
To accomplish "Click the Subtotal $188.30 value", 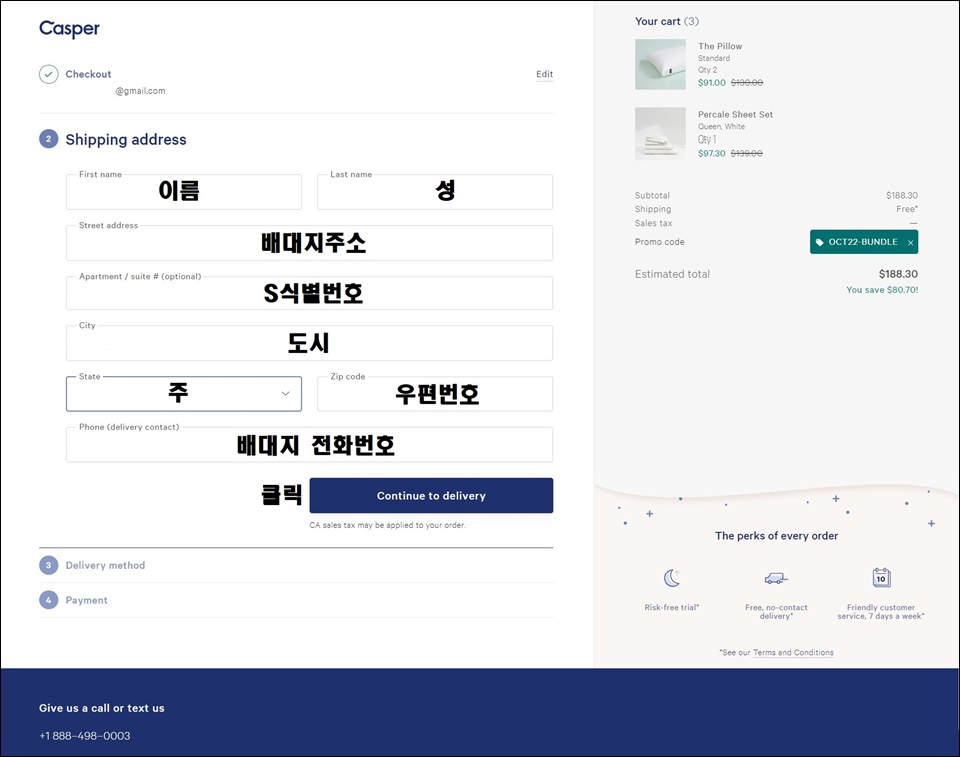I will 902,195.
